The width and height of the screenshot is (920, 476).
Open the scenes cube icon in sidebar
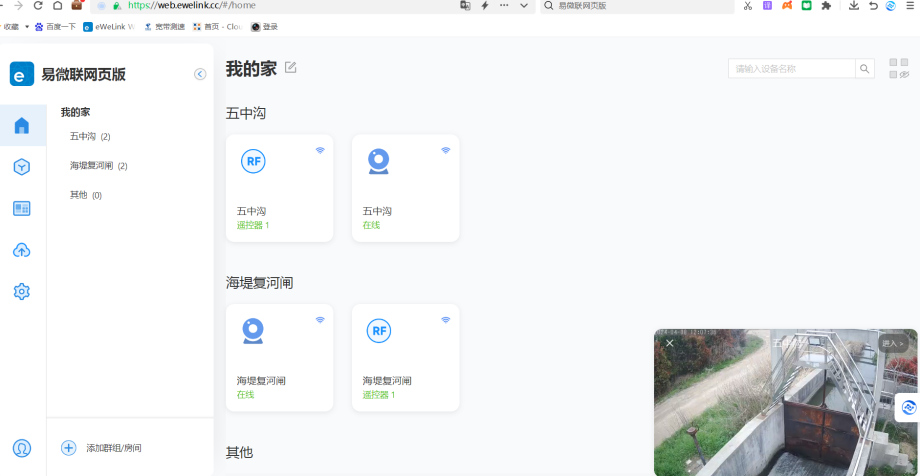[x=22, y=167]
